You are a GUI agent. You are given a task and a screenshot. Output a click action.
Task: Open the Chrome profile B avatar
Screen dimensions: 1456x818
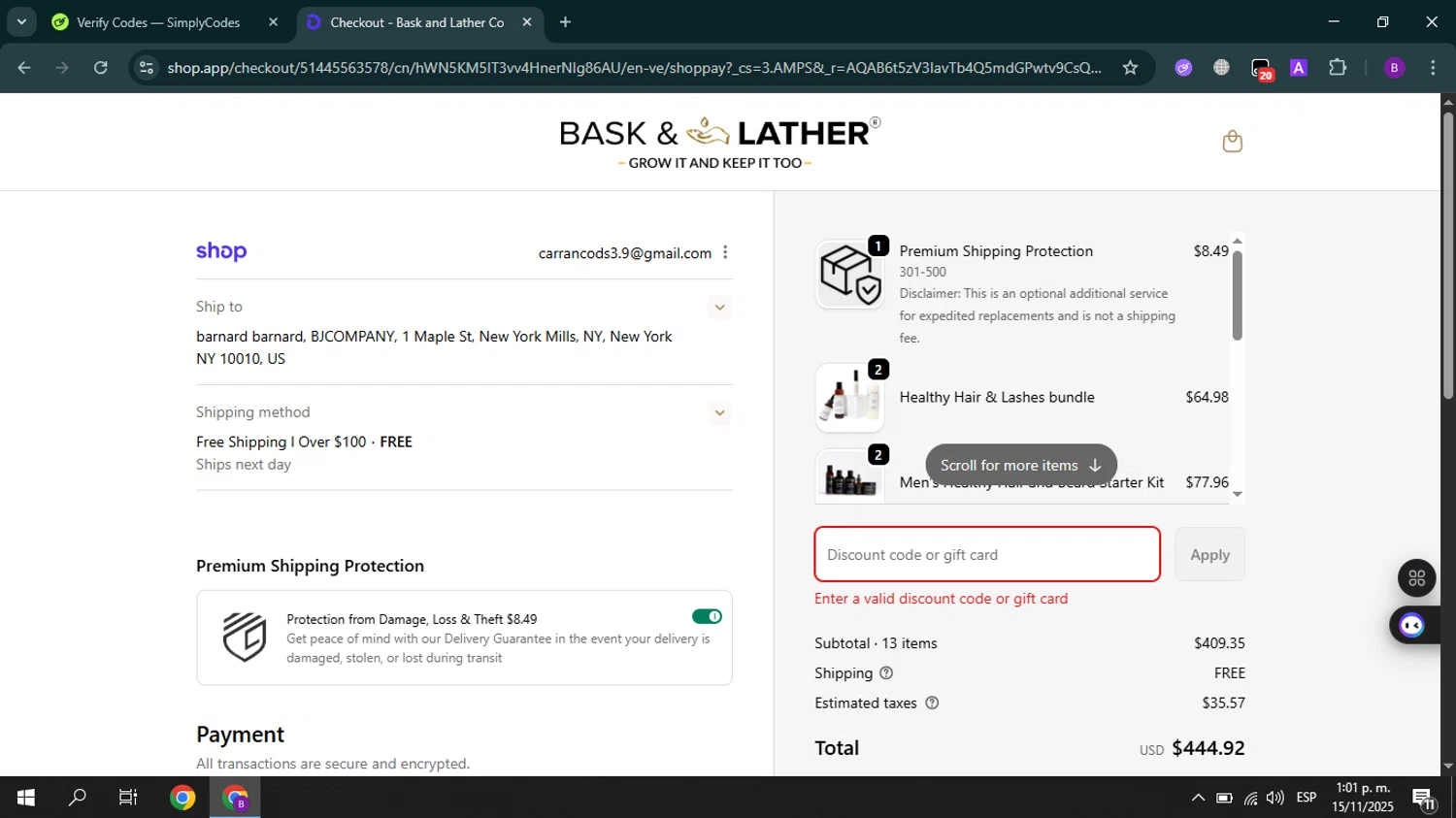point(1394,67)
